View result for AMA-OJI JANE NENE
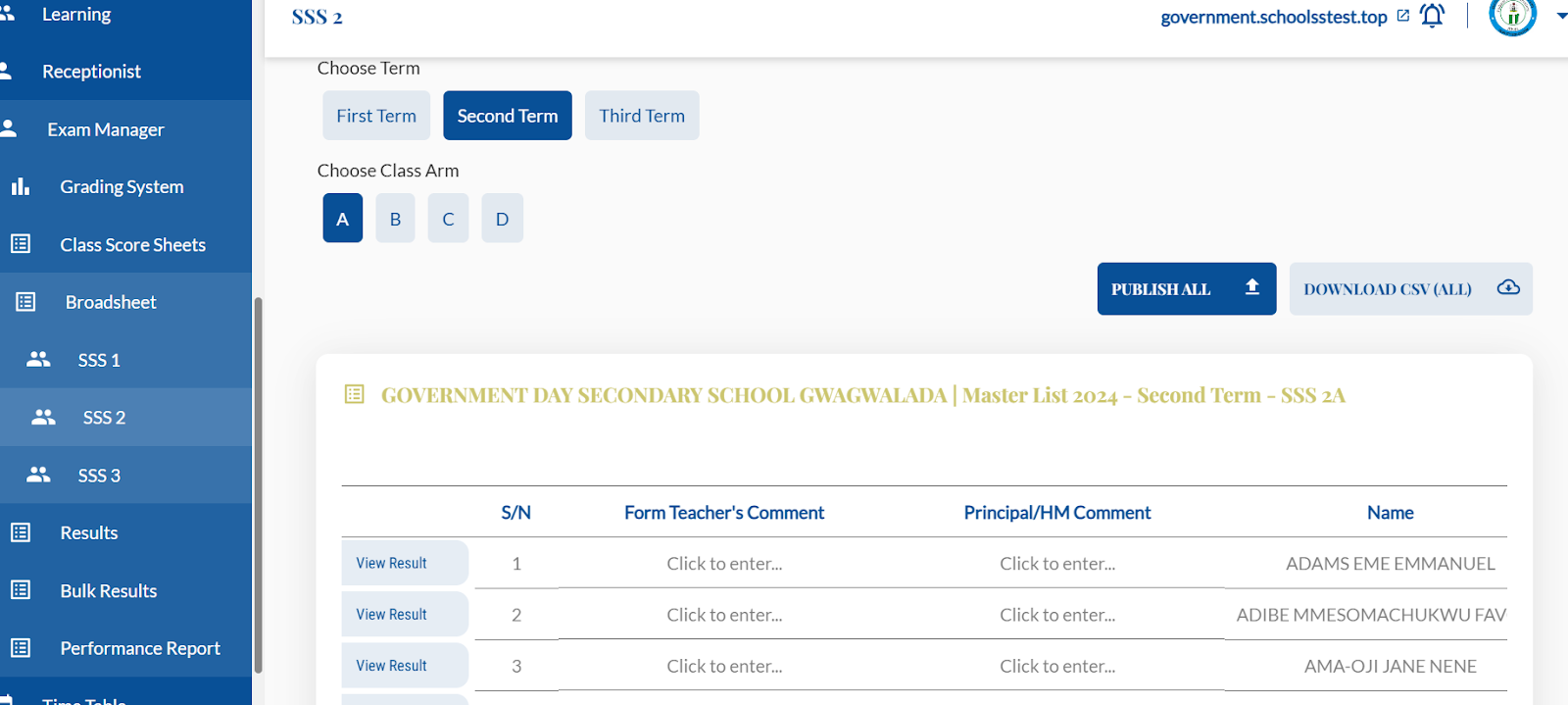 pyautogui.click(x=405, y=665)
